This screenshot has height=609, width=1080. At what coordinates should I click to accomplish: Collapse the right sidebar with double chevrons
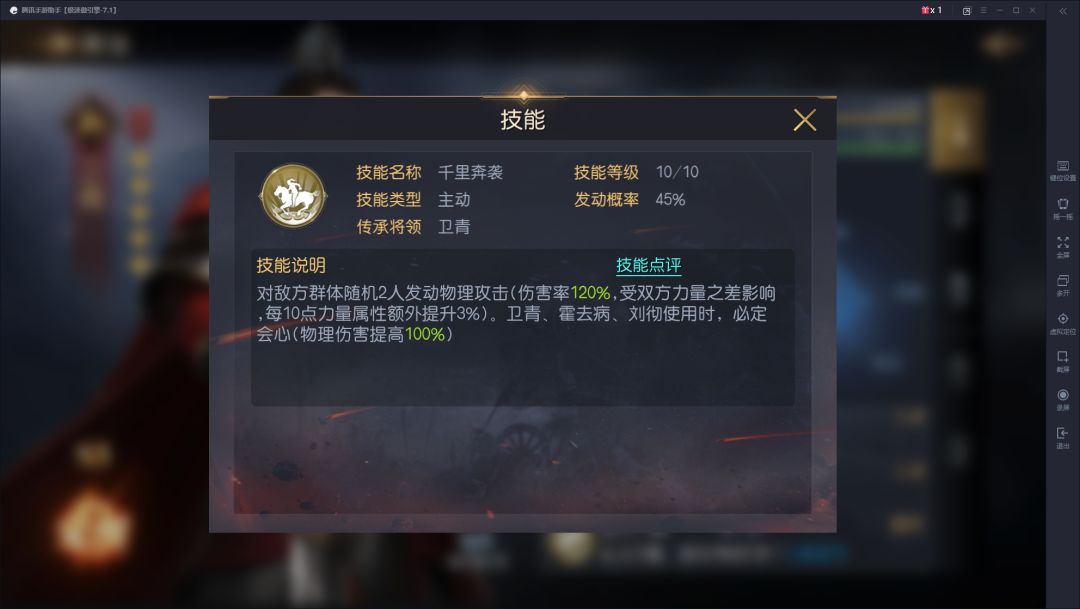point(1063,10)
